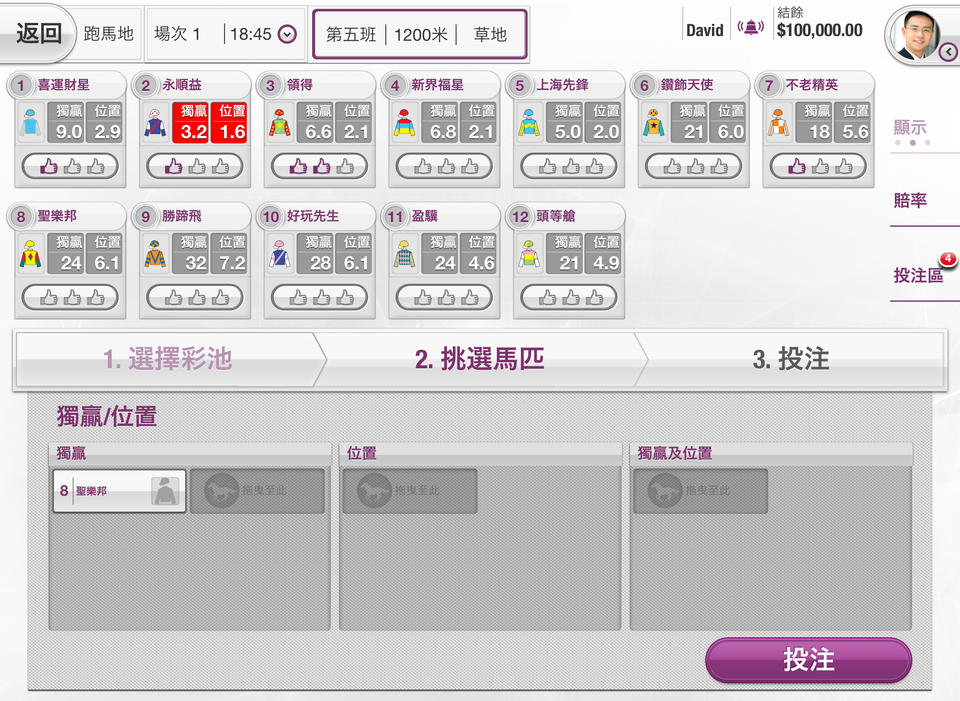This screenshot has width=960, height=701.
Task: Click jockey silk icon for horse 1 喜運財星
Action: coord(30,124)
